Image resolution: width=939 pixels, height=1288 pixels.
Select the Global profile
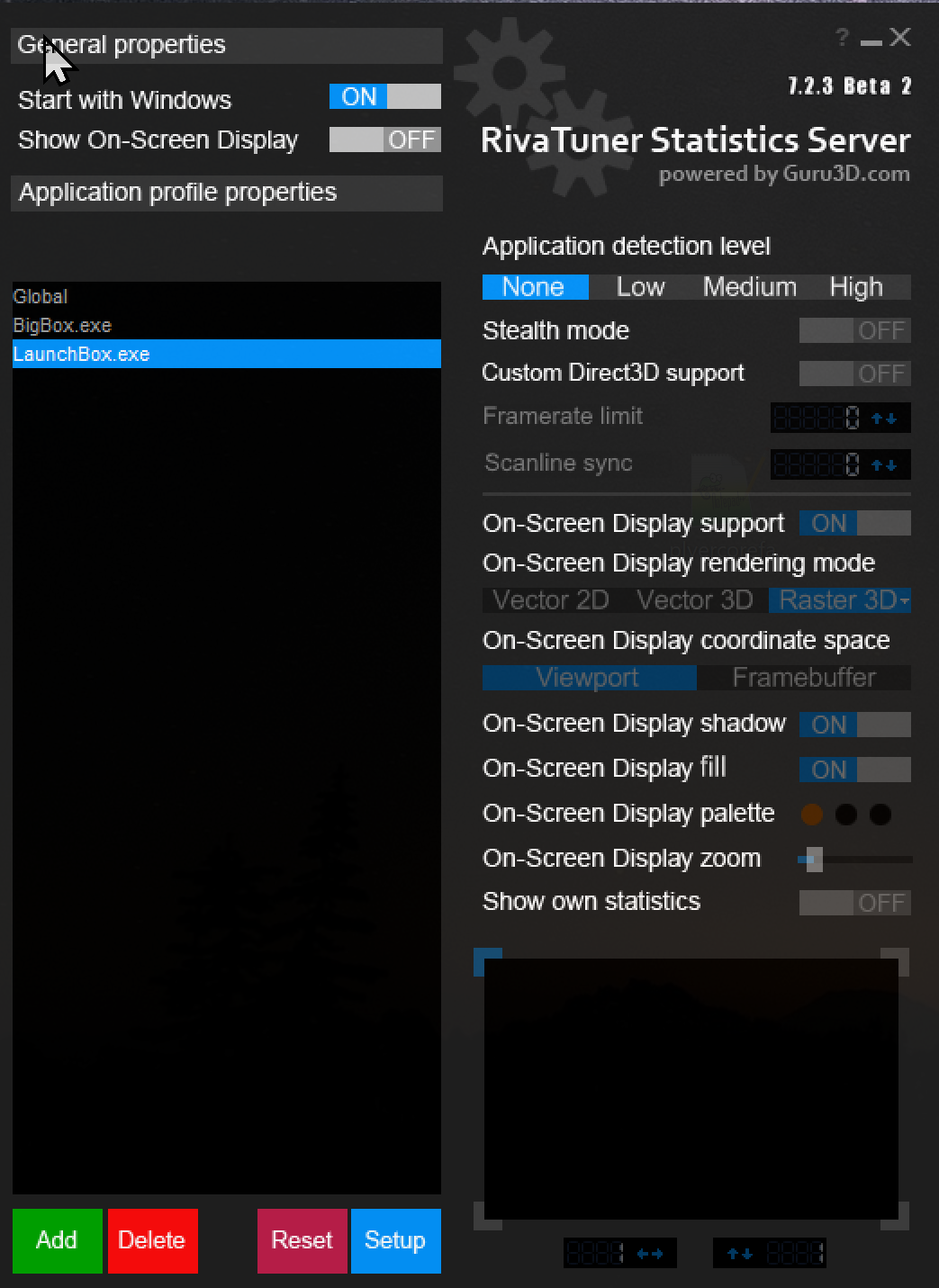[x=227, y=296]
